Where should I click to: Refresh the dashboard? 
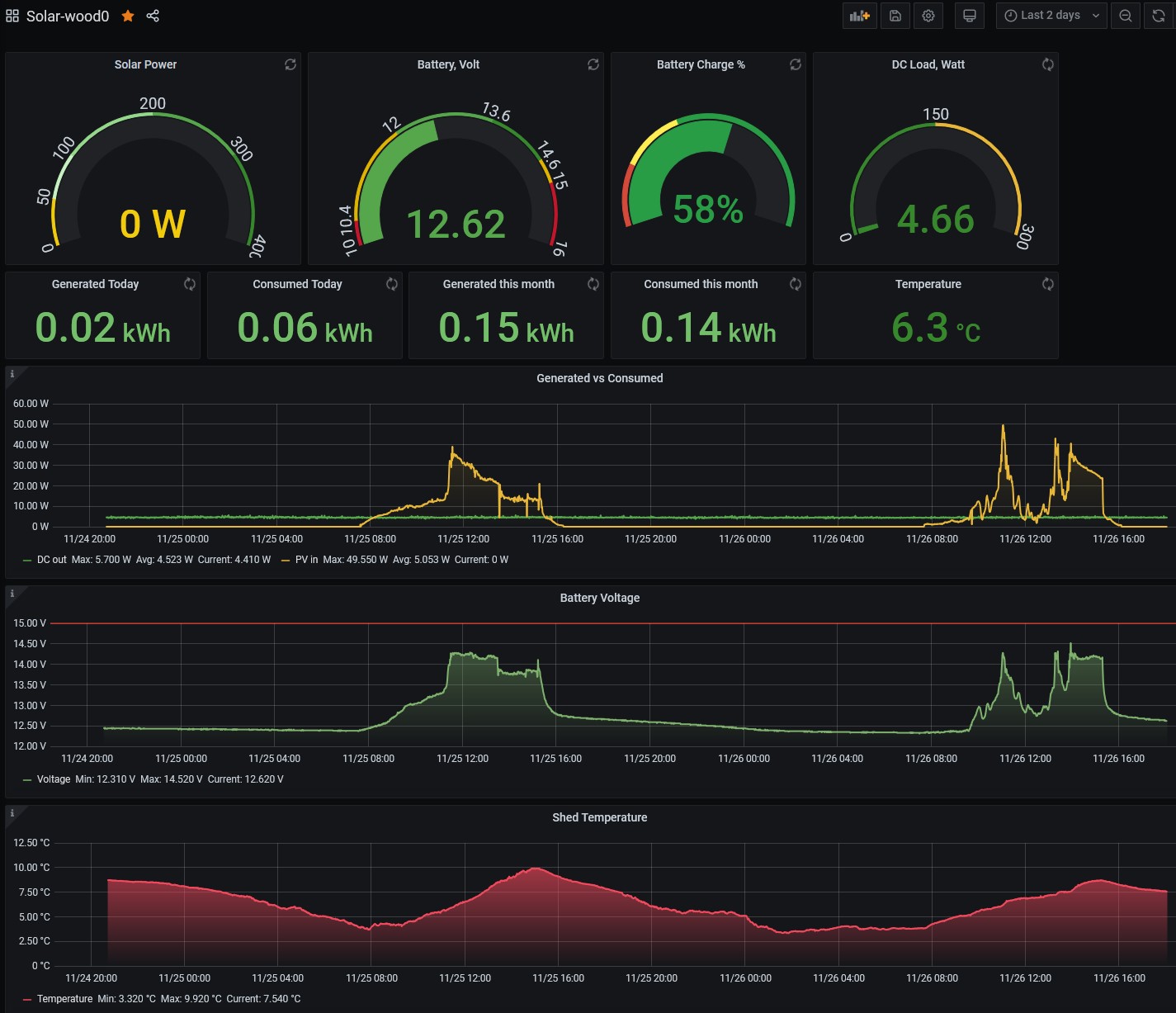point(1159,16)
